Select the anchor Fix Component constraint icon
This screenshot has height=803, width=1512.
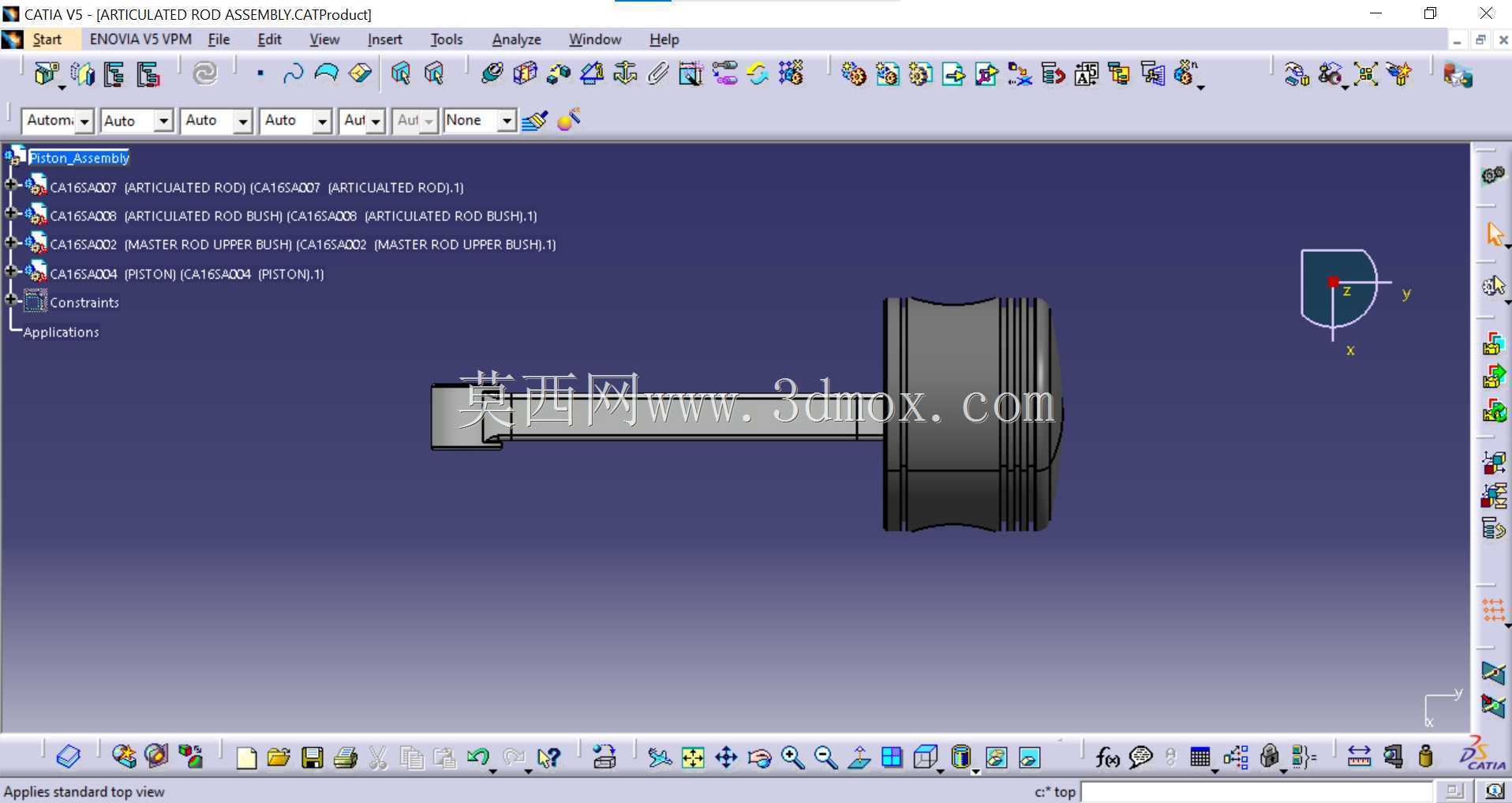[x=625, y=74]
